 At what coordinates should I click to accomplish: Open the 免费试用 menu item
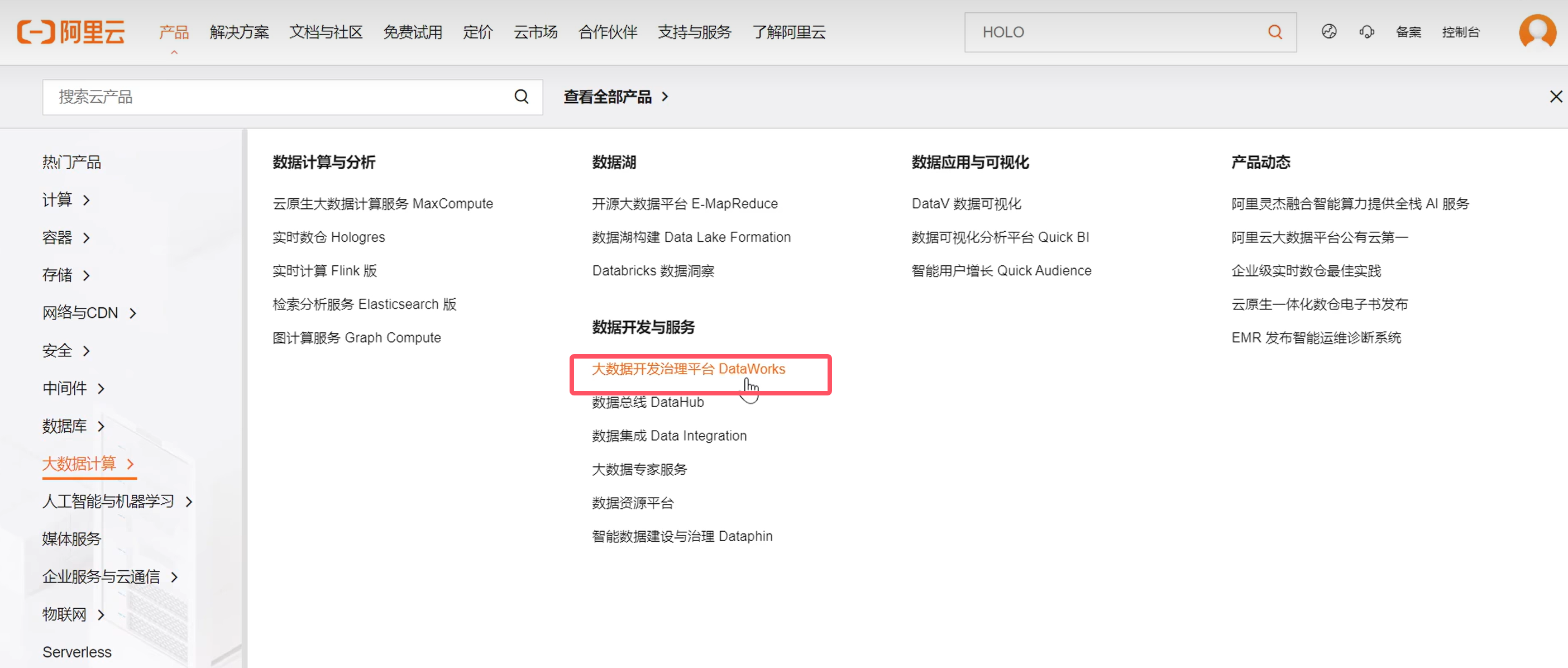[412, 32]
